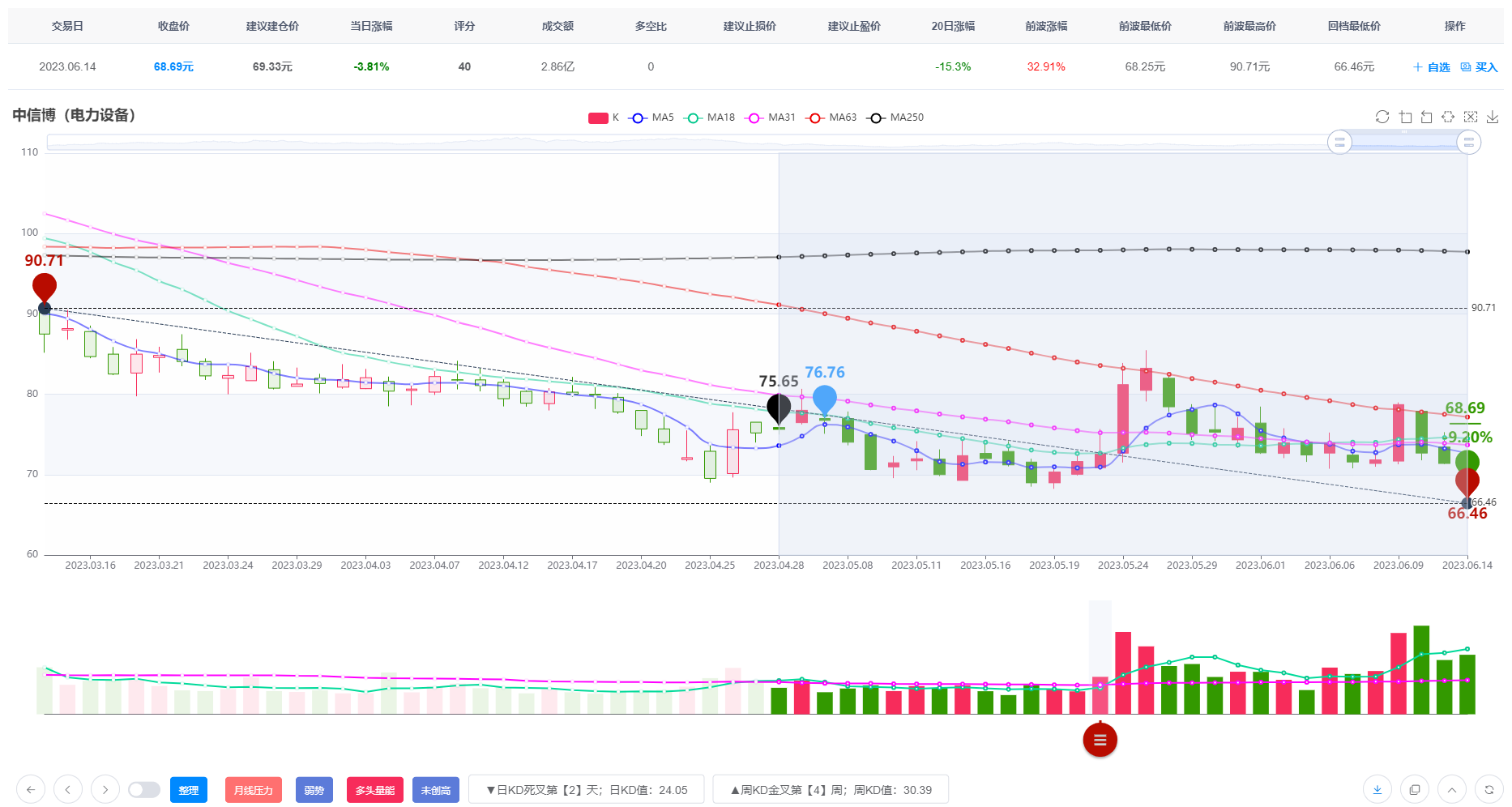Click the 32.91% previous wave gain cell
Screen dimensions: 1512x807
pos(1046,66)
